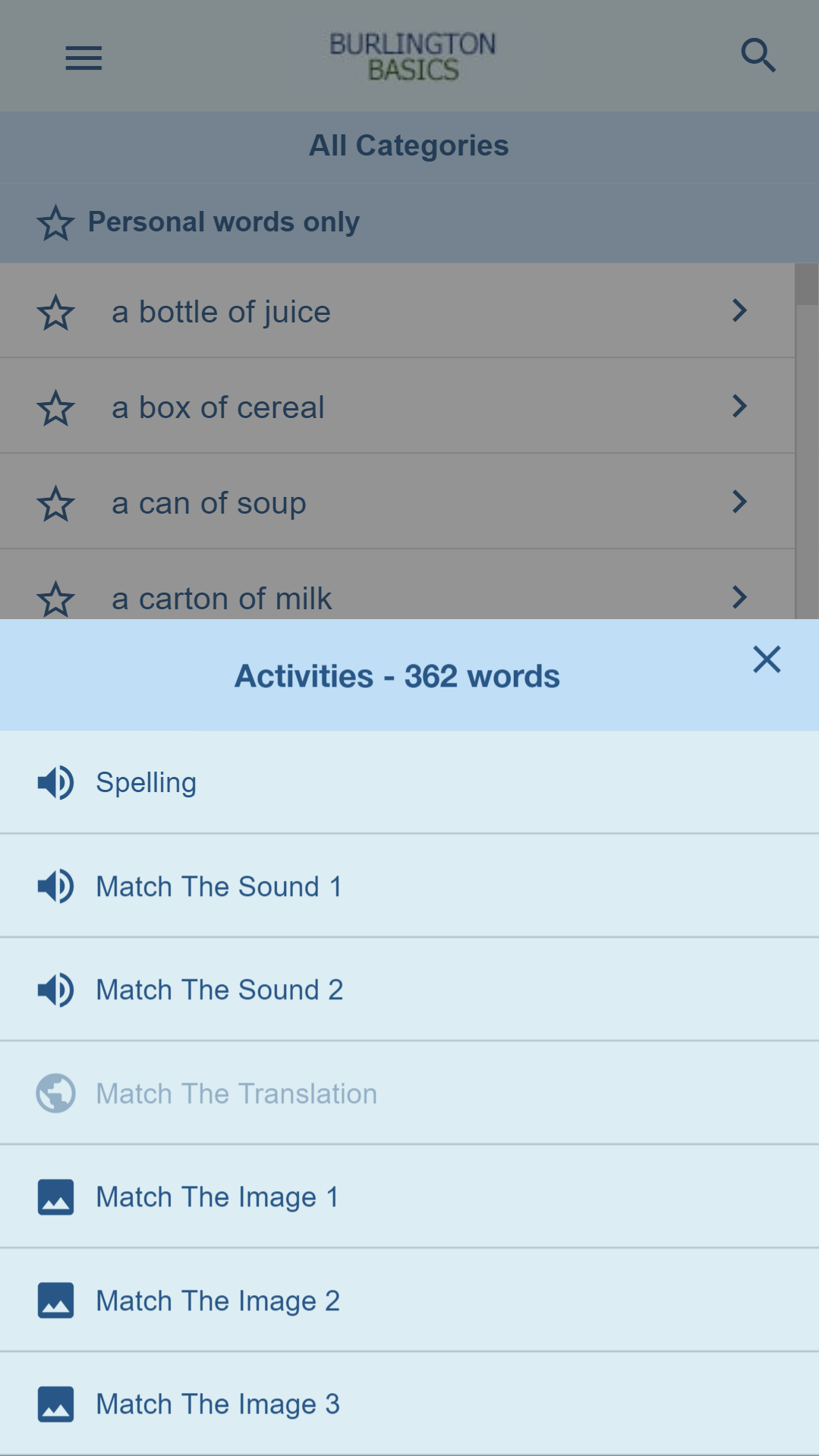819x1456 pixels.
Task: Star 'a can of soup' entry
Action: [55, 504]
